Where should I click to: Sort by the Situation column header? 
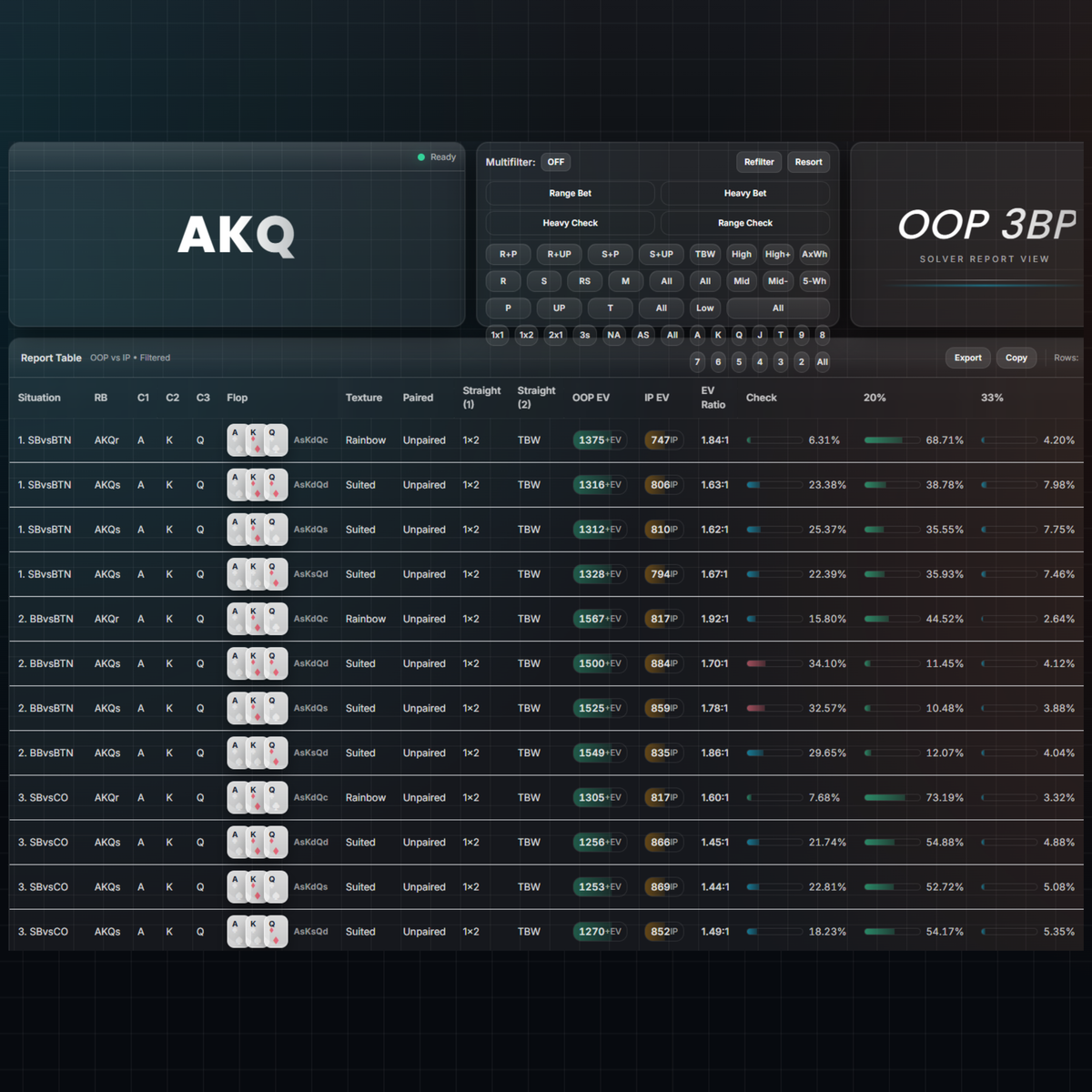coord(39,398)
